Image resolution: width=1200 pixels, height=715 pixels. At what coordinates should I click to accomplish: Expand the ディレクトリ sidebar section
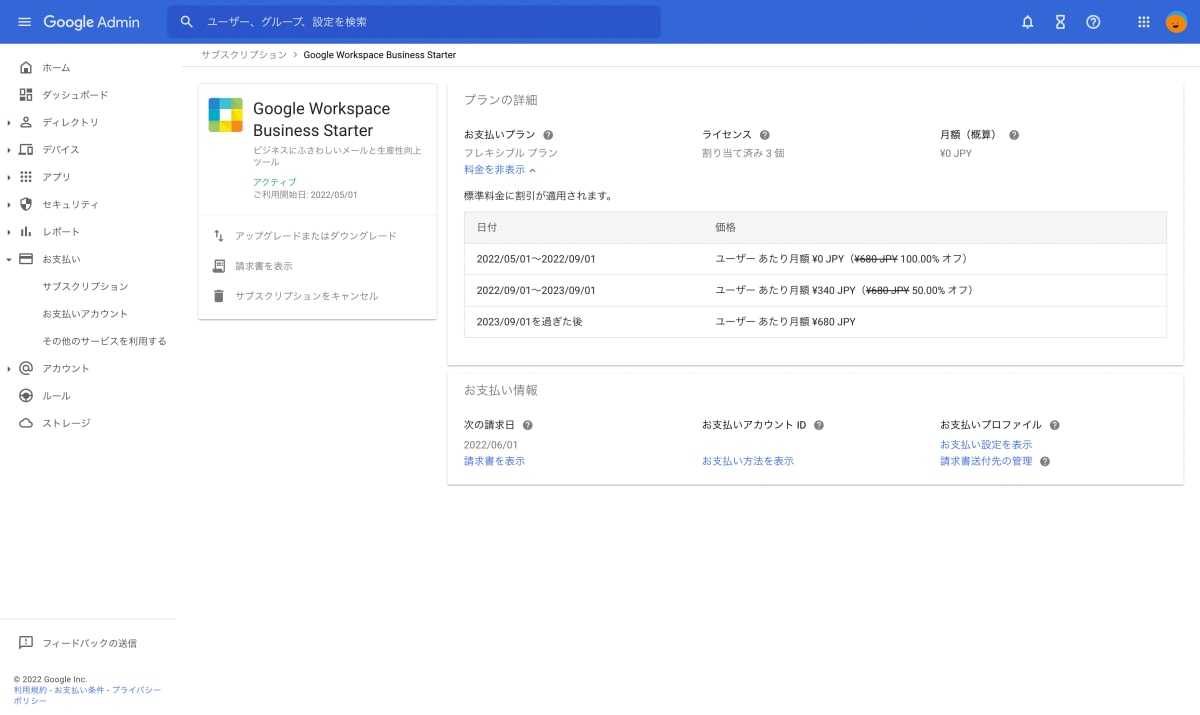tap(8, 122)
